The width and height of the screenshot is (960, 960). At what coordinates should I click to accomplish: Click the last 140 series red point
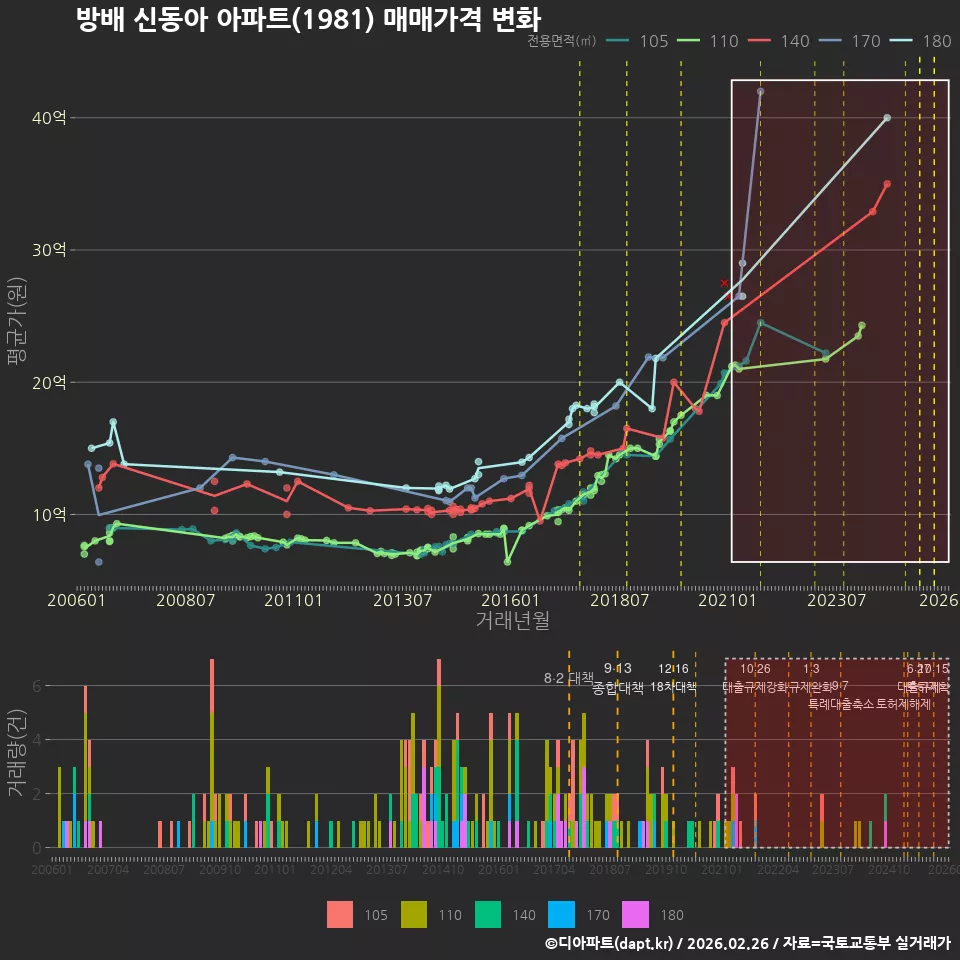pos(887,184)
